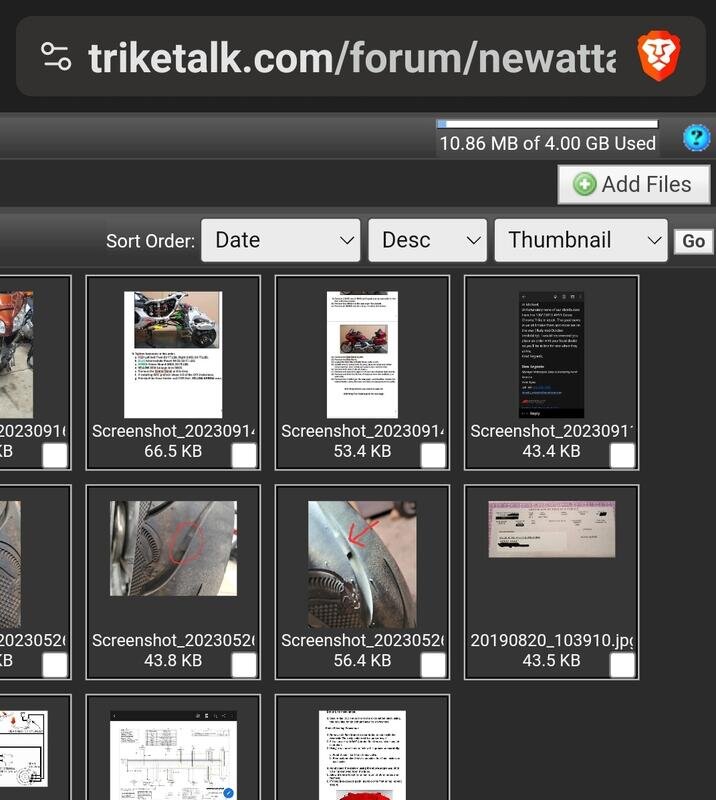The width and height of the screenshot is (716, 800).
Task: Tap the site settings tune icon
Action: [x=56, y=57]
